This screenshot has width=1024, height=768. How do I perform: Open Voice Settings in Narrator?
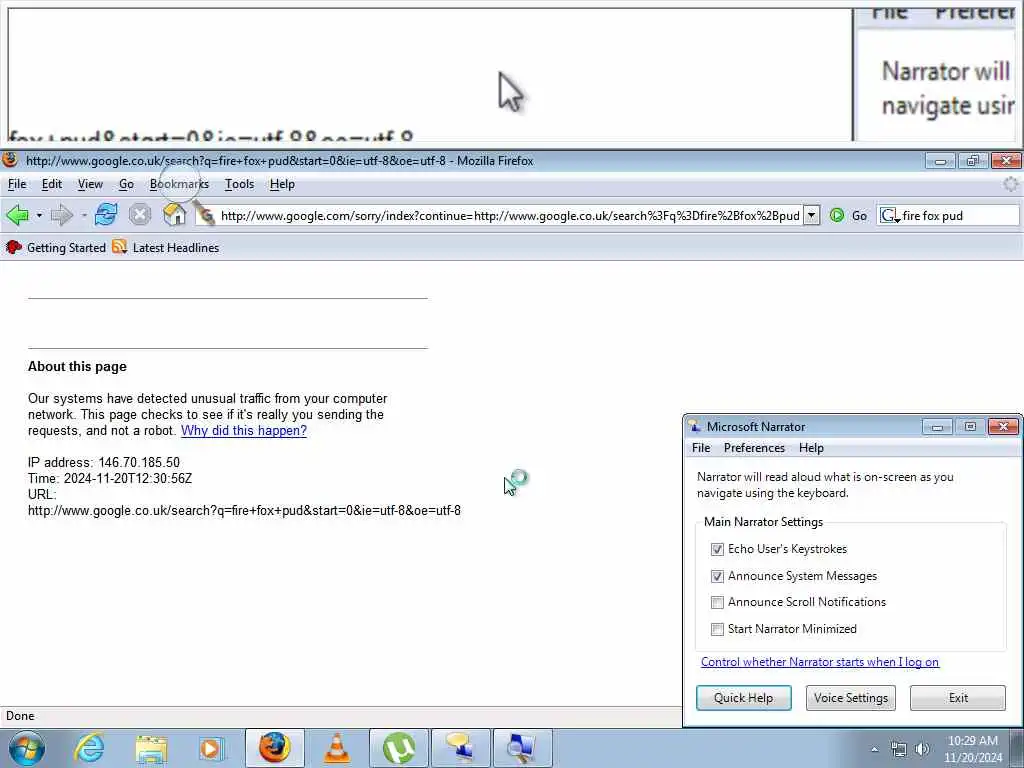[850, 697]
